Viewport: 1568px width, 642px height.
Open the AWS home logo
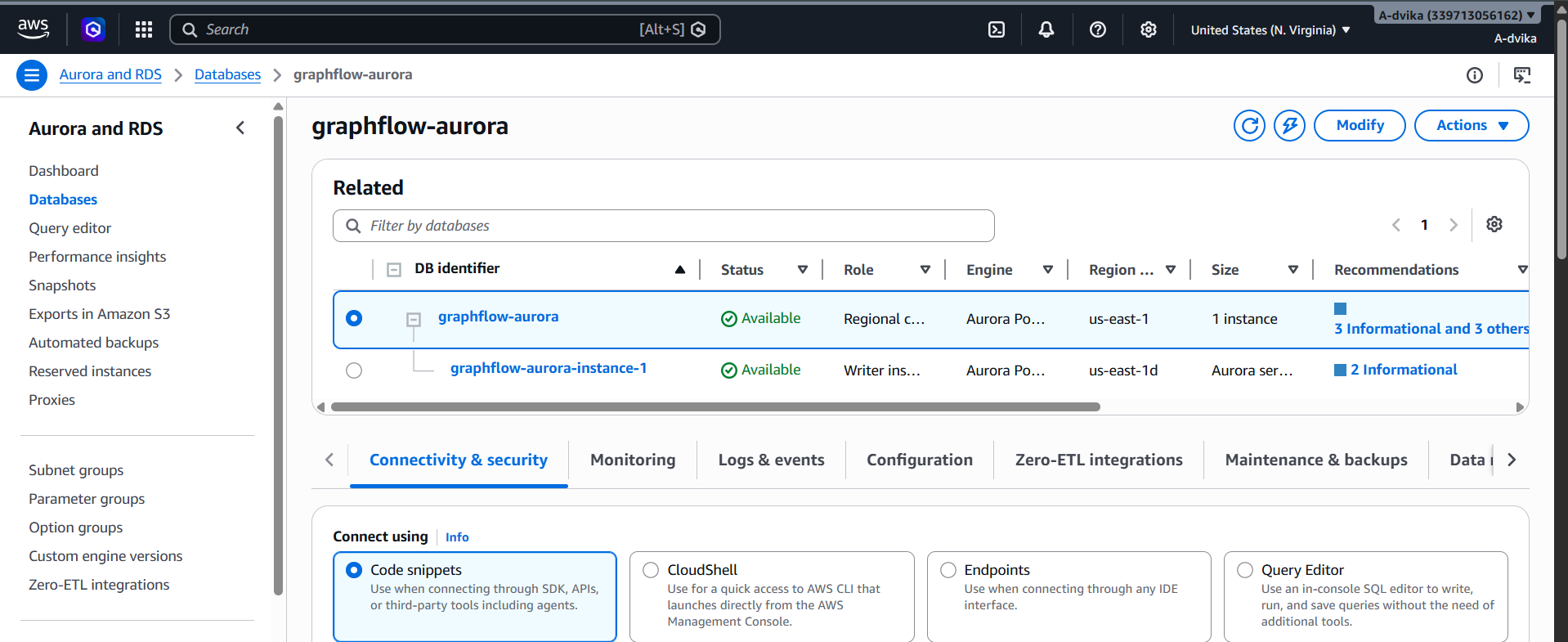[x=34, y=29]
